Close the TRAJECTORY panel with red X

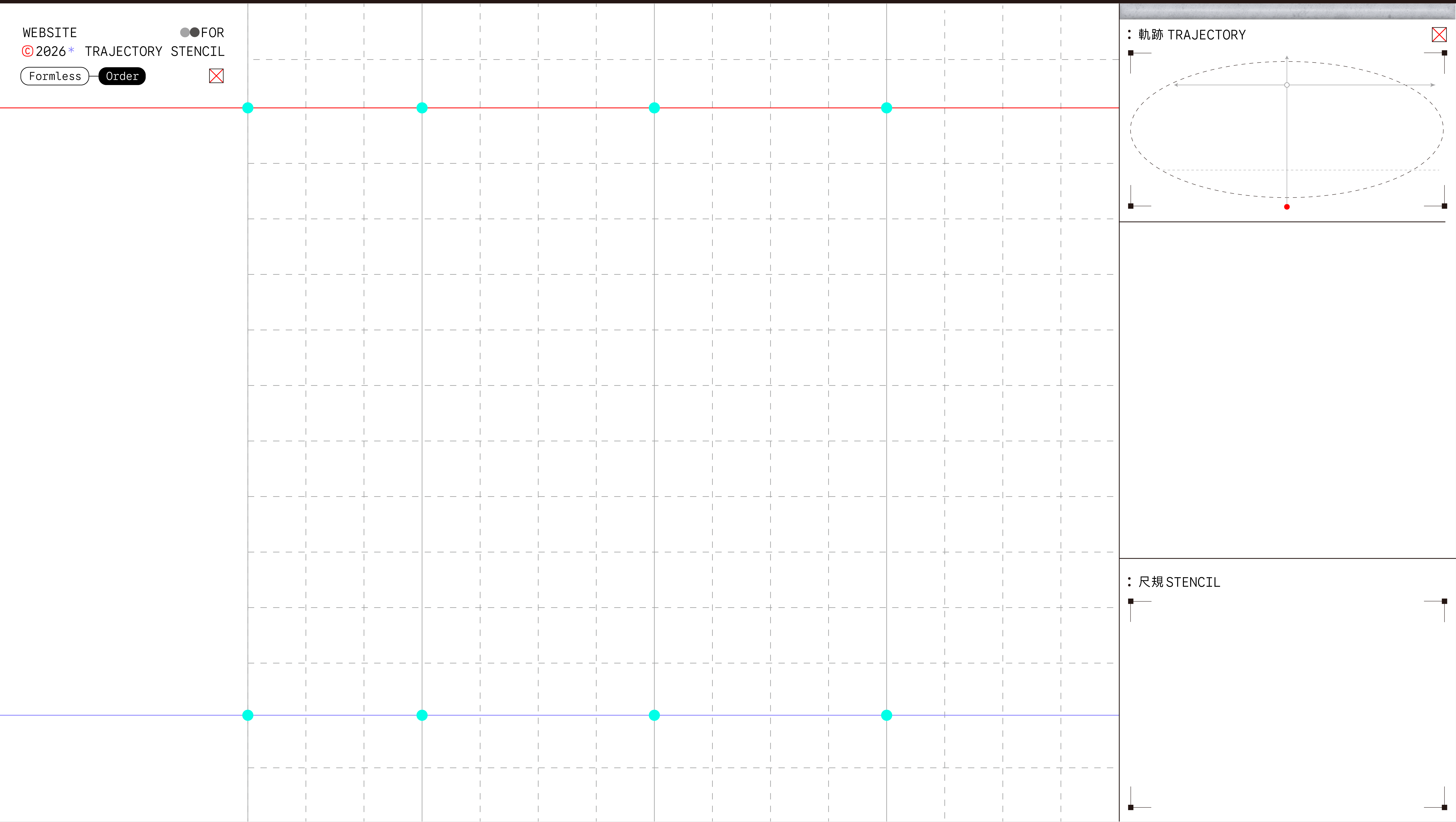click(1439, 34)
